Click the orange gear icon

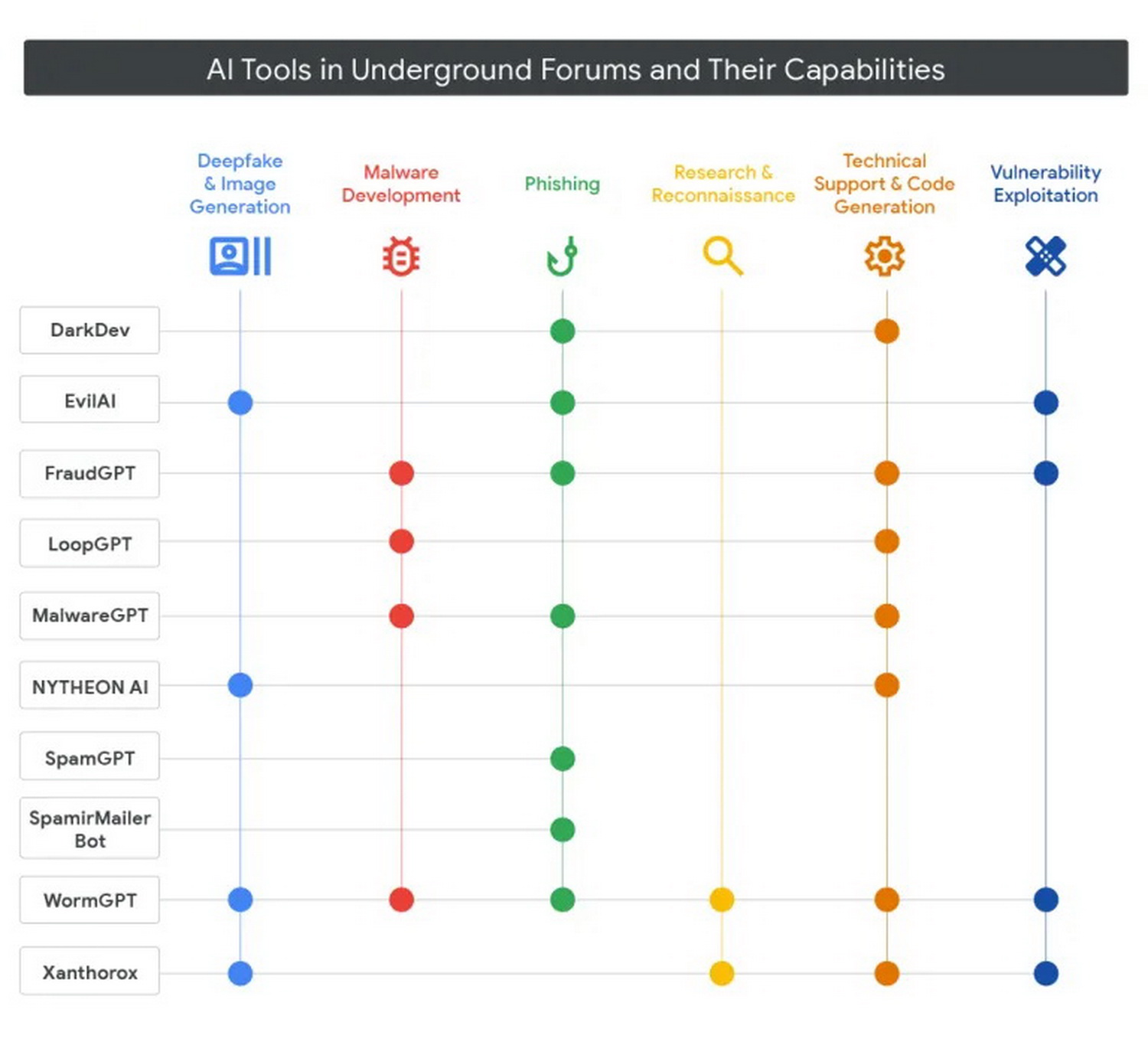[x=885, y=256]
